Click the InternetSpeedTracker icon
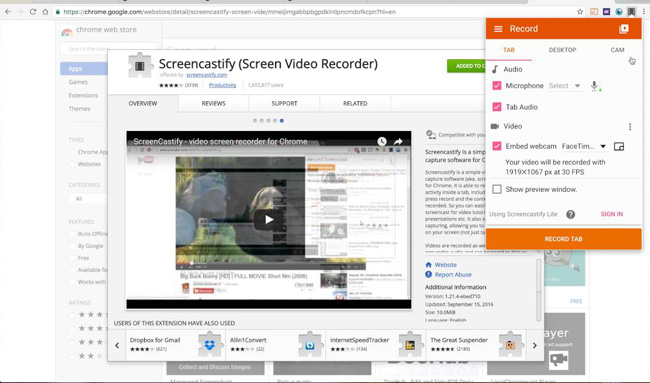 pos(410,344)
